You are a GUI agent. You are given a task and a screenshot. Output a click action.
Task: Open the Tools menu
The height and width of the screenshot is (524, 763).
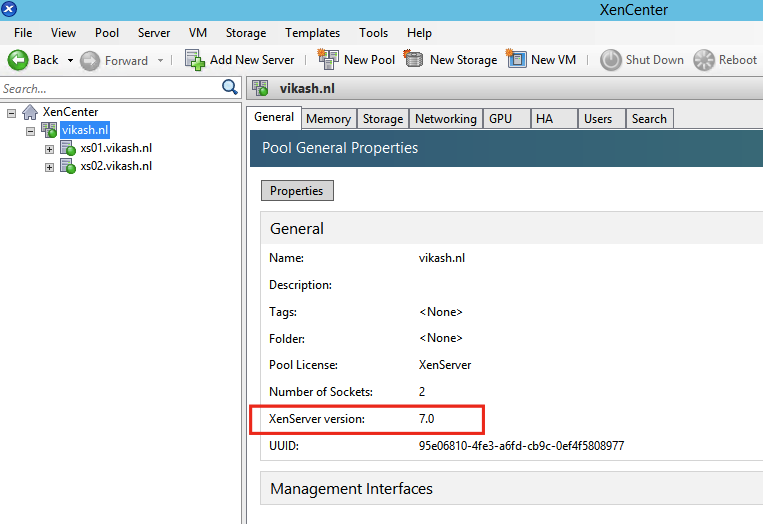click(x=373, y=33)
